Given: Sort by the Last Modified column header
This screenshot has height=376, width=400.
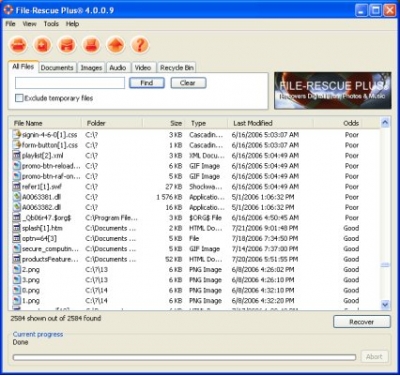Looking at the screenshot, I should (x=271, y=123).
